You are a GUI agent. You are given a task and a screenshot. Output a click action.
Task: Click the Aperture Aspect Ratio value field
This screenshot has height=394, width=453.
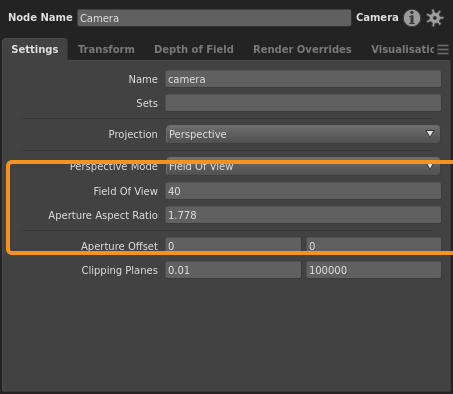point(303,215)
